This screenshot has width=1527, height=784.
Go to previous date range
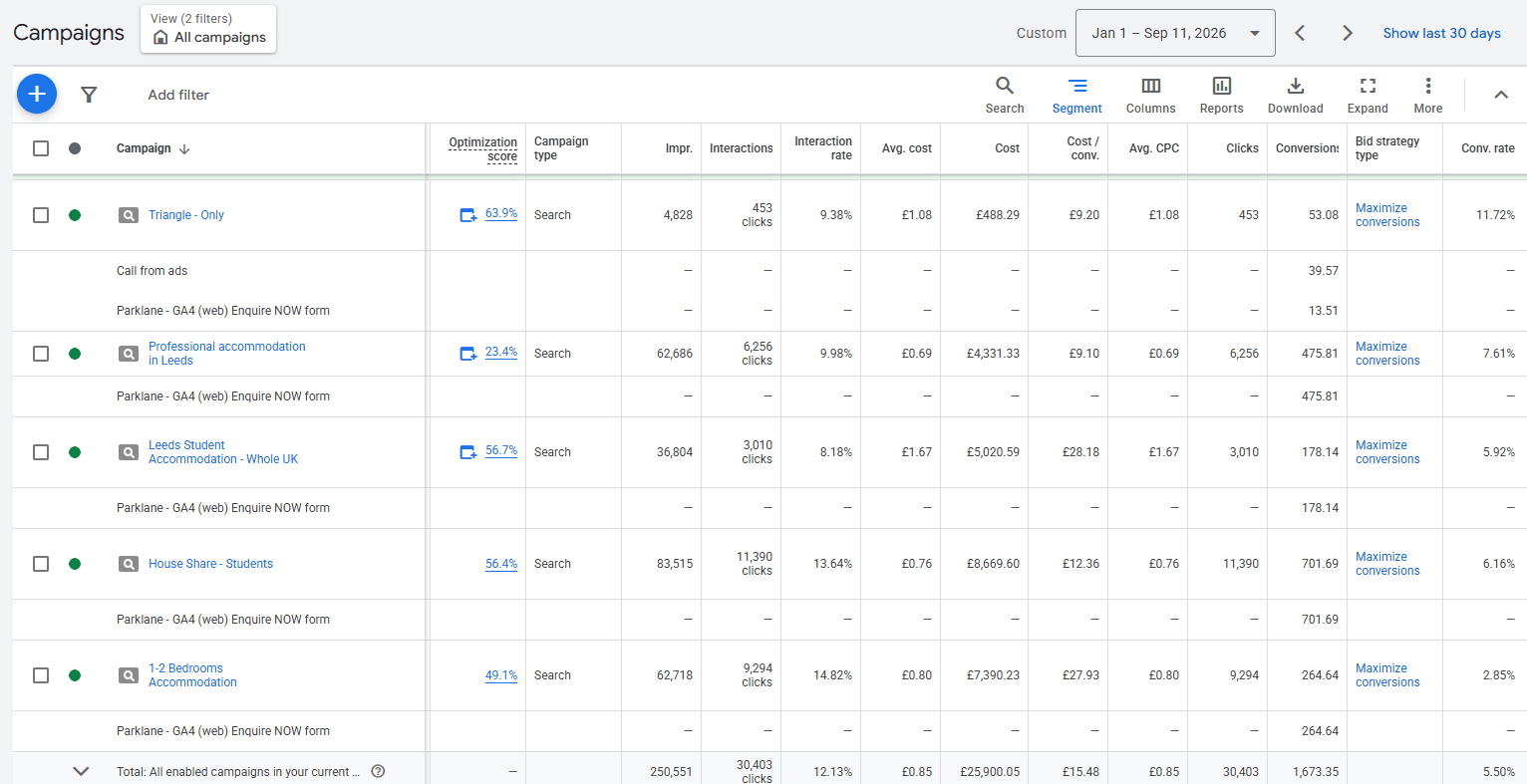point(1300,33)
